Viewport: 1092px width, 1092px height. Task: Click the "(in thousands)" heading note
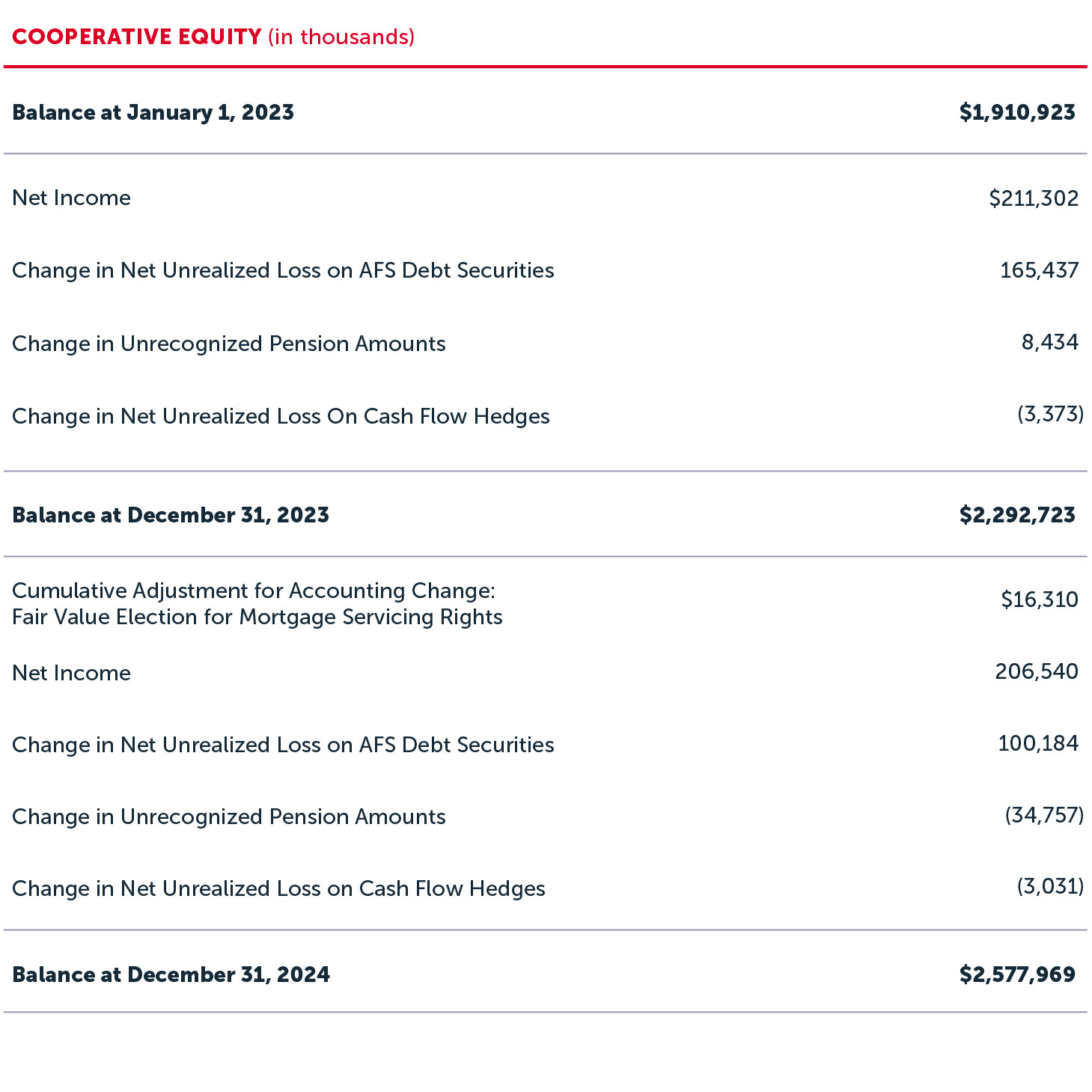click(341, 37)
